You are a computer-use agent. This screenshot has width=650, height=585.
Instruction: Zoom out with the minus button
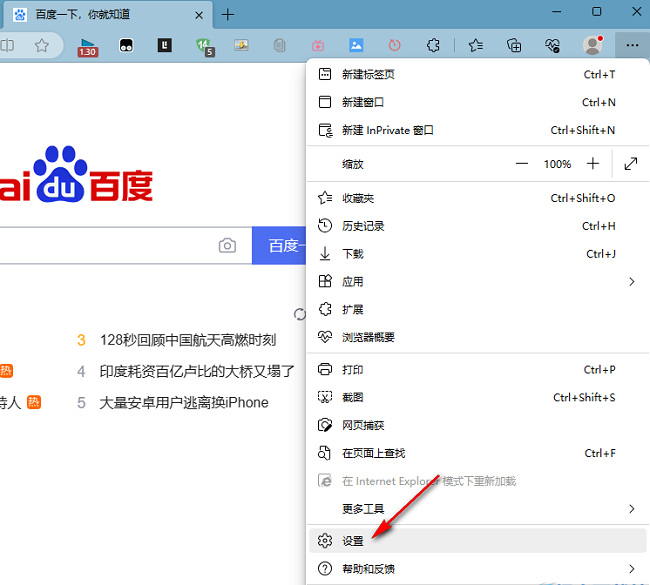[x=521, y=164]
